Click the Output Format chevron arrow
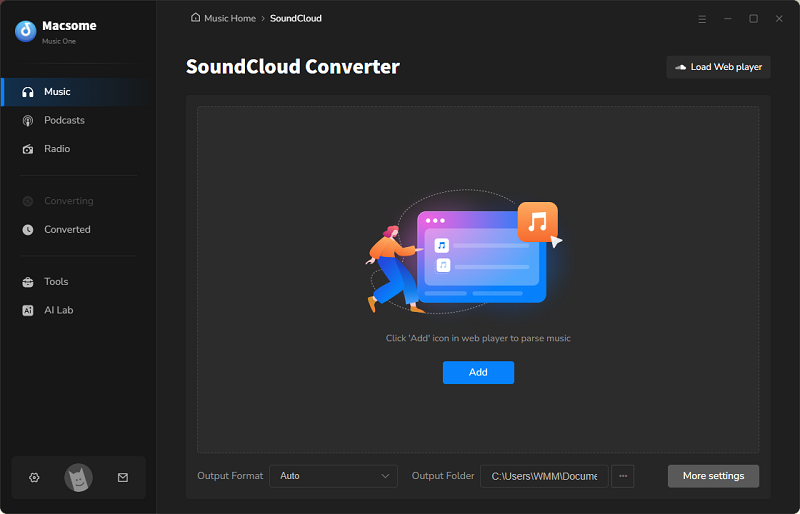This screenshot has height=514, width=800. (385, 476)
